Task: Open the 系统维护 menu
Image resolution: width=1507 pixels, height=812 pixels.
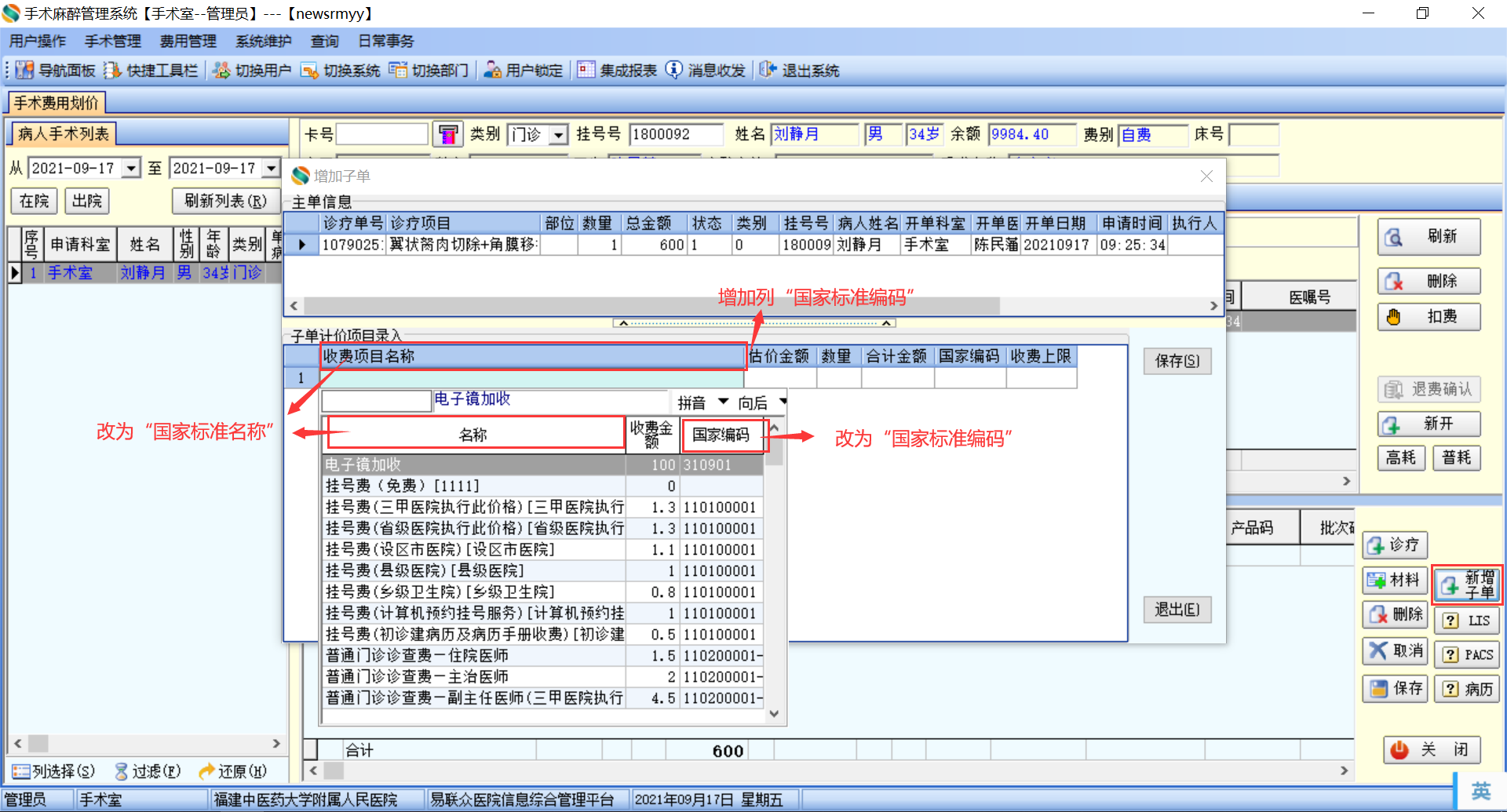Action: [x=264, y=42]
